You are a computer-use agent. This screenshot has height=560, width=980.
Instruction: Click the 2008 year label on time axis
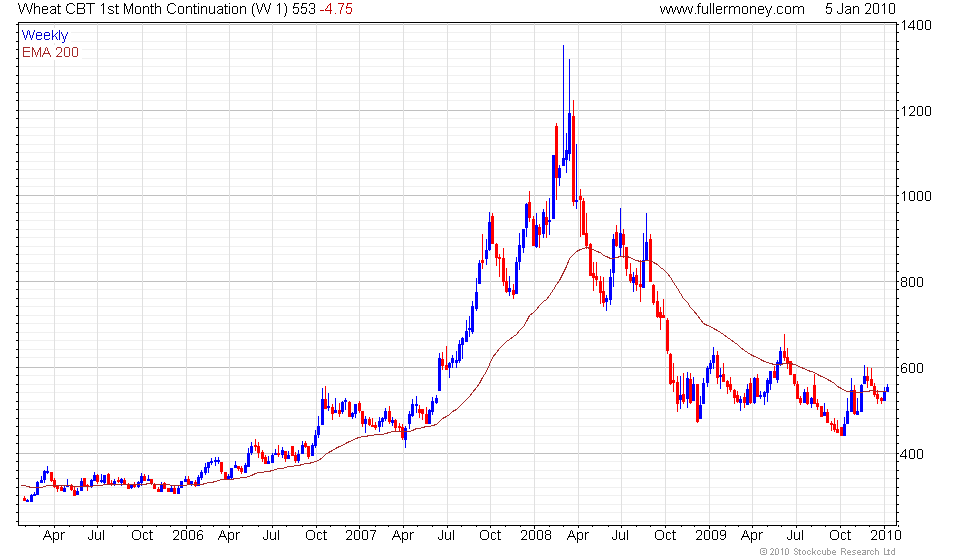pos(536,536)
